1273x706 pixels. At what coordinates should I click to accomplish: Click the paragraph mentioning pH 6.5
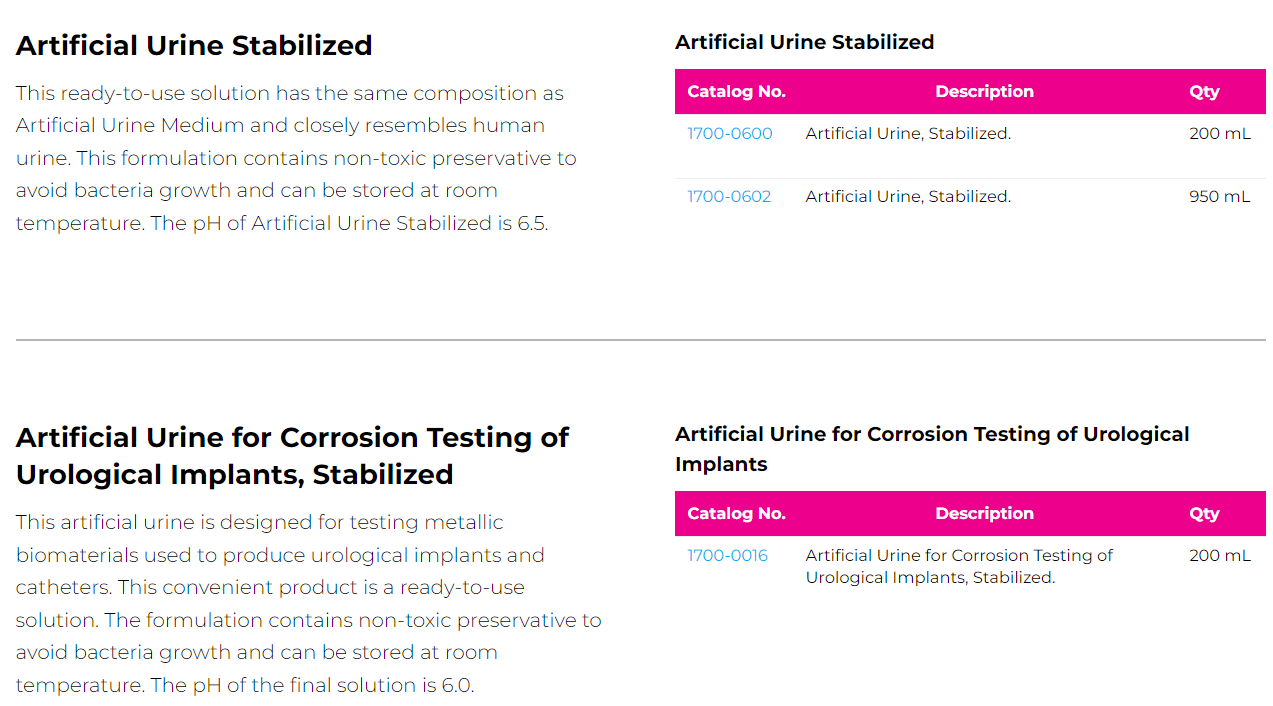[296, 158]
